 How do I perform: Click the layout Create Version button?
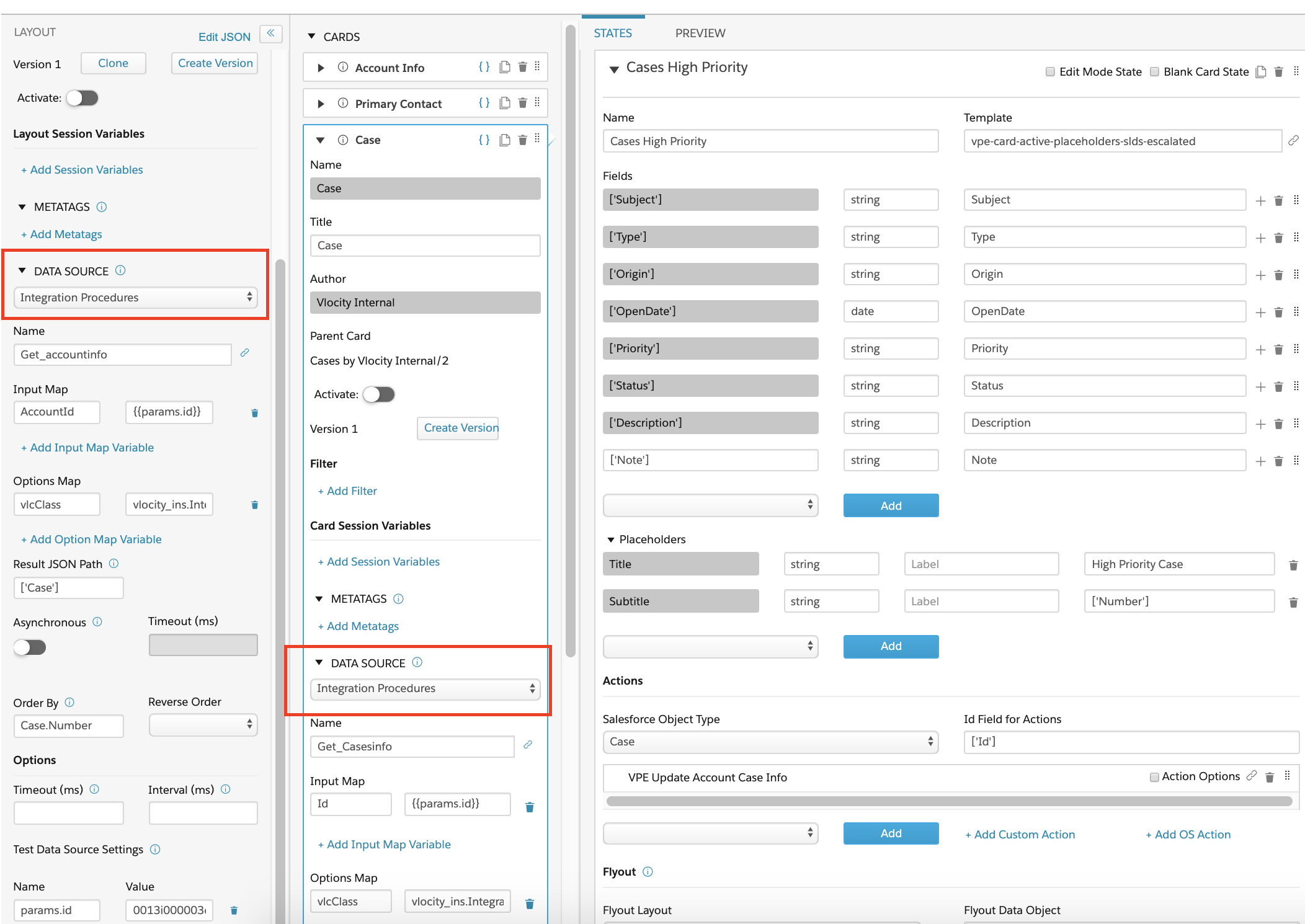(x=215, y=63)
